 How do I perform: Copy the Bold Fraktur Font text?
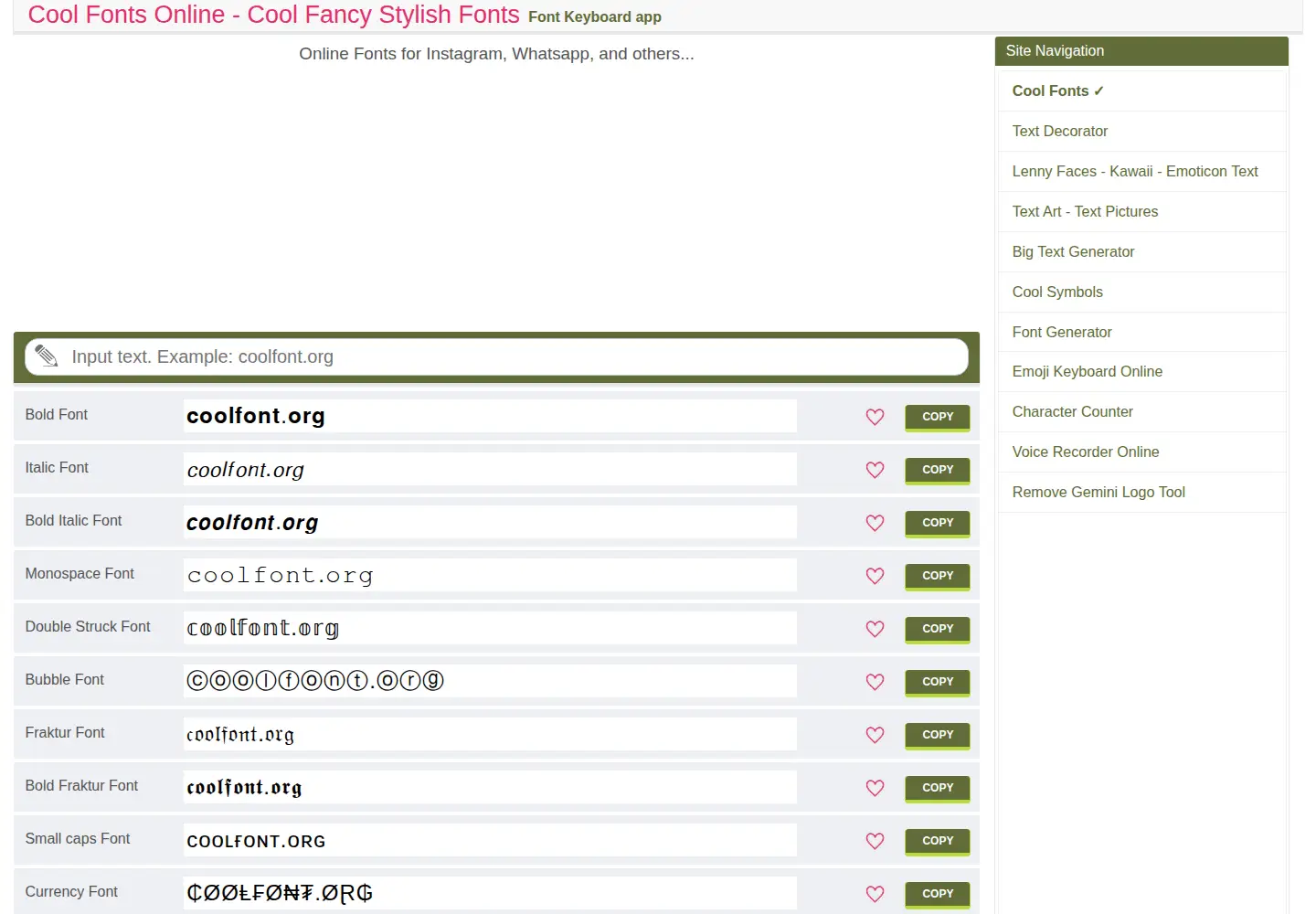coord(938,788)
